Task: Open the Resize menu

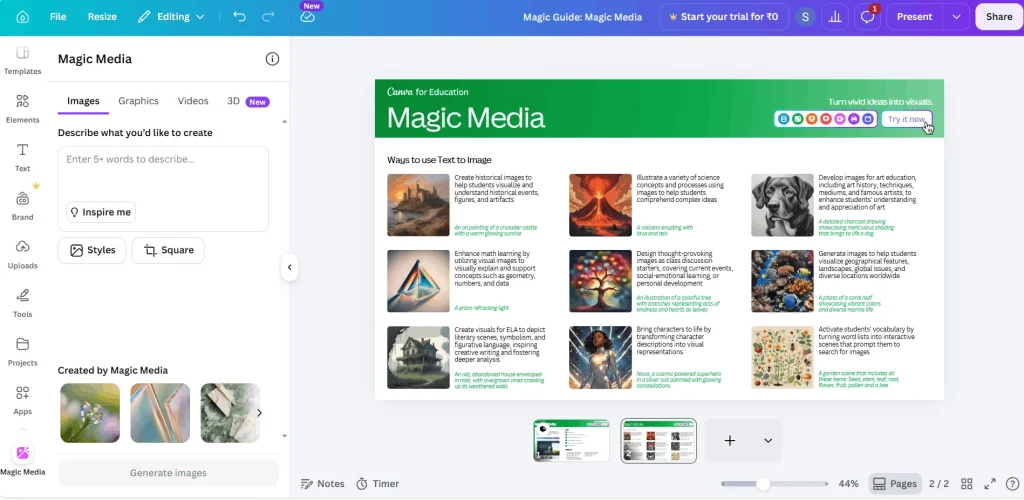Action: tap(103, 17)
